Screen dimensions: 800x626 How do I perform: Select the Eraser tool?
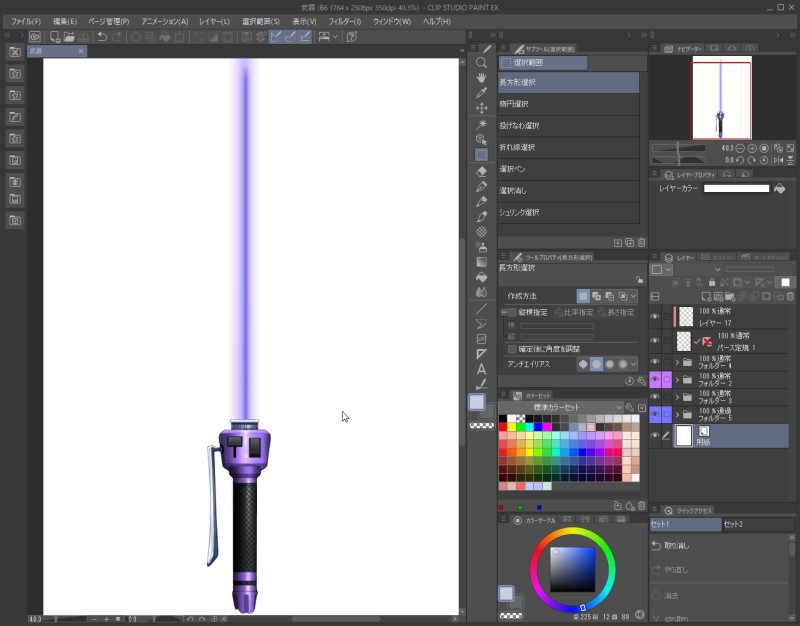point(481,171)
